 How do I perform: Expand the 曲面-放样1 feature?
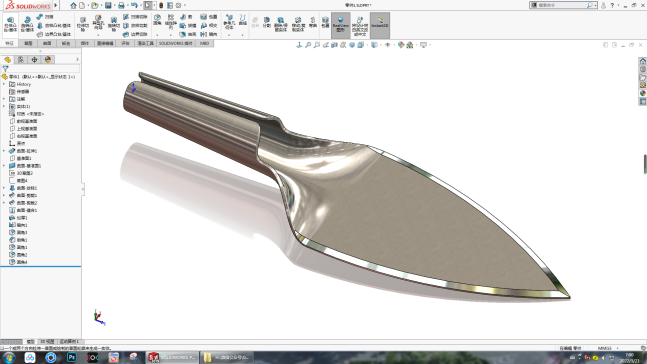(4, 188)
